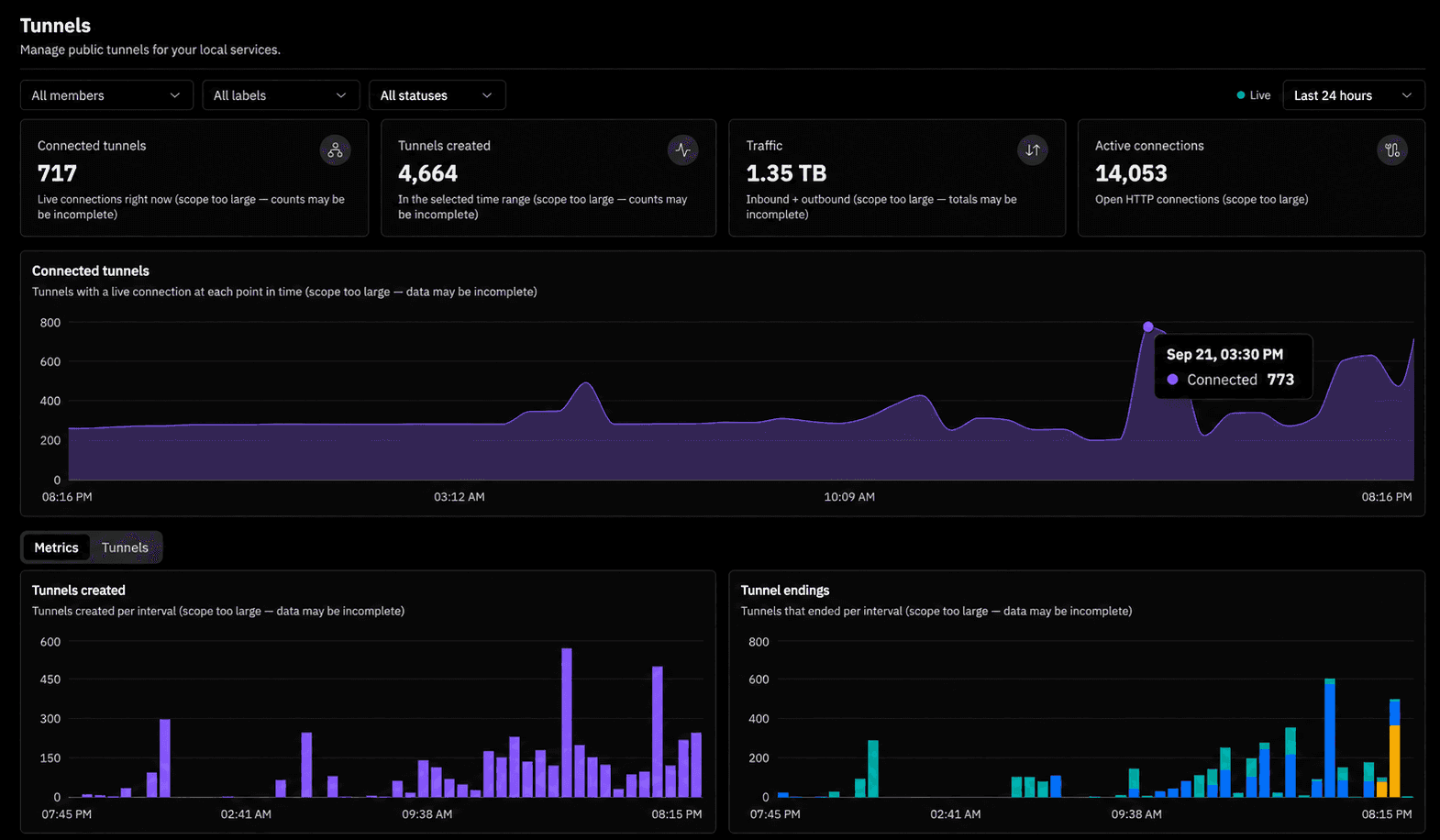Click the highlighted 03:30 PM chart point

1148,326
